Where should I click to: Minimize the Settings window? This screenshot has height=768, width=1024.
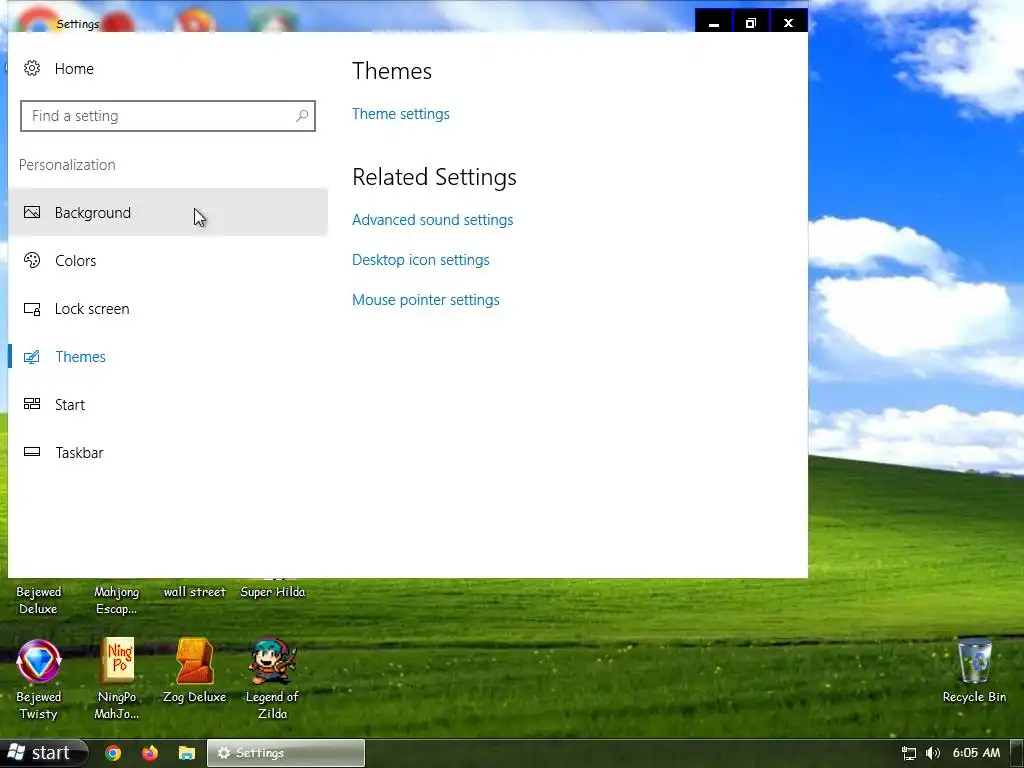[x=714, y=22]
